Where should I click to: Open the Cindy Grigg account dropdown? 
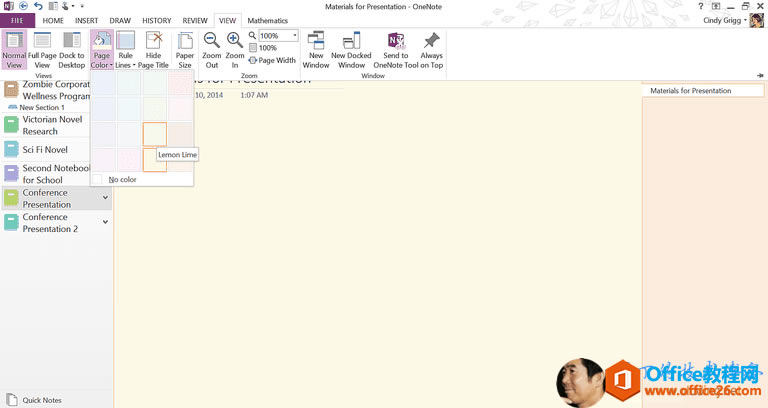[725, 20]
